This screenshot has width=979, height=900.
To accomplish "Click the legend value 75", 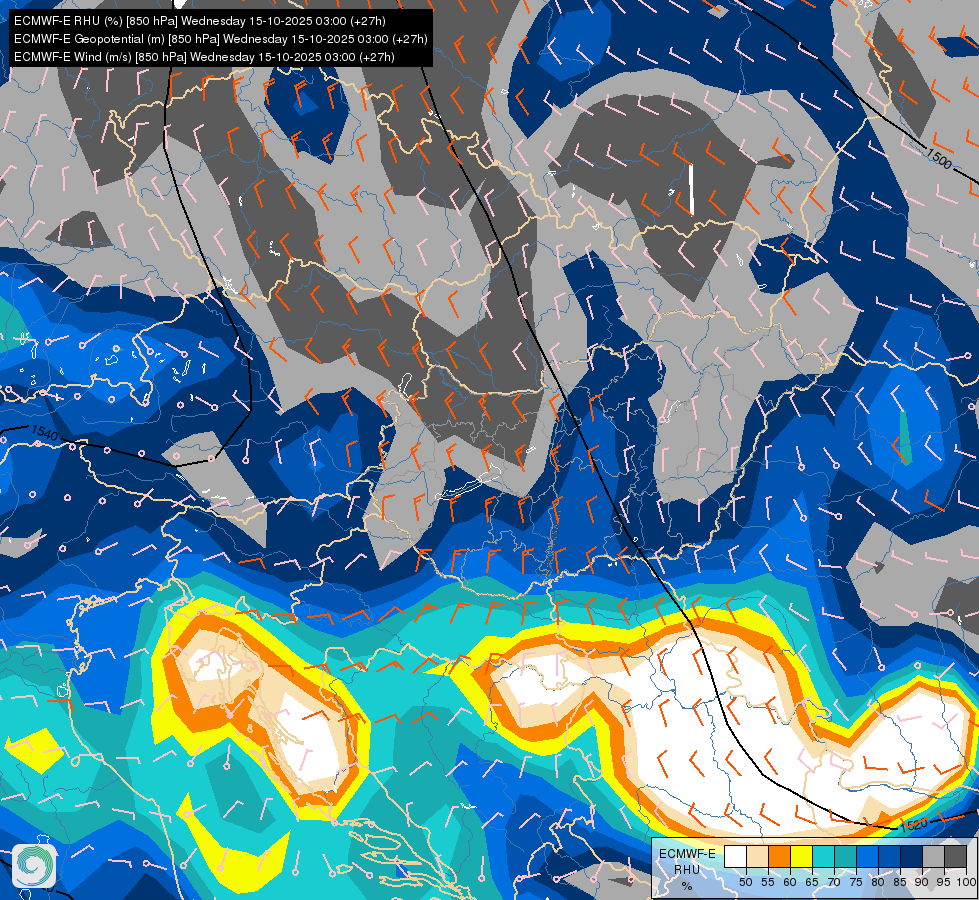I will coord(856,882).
